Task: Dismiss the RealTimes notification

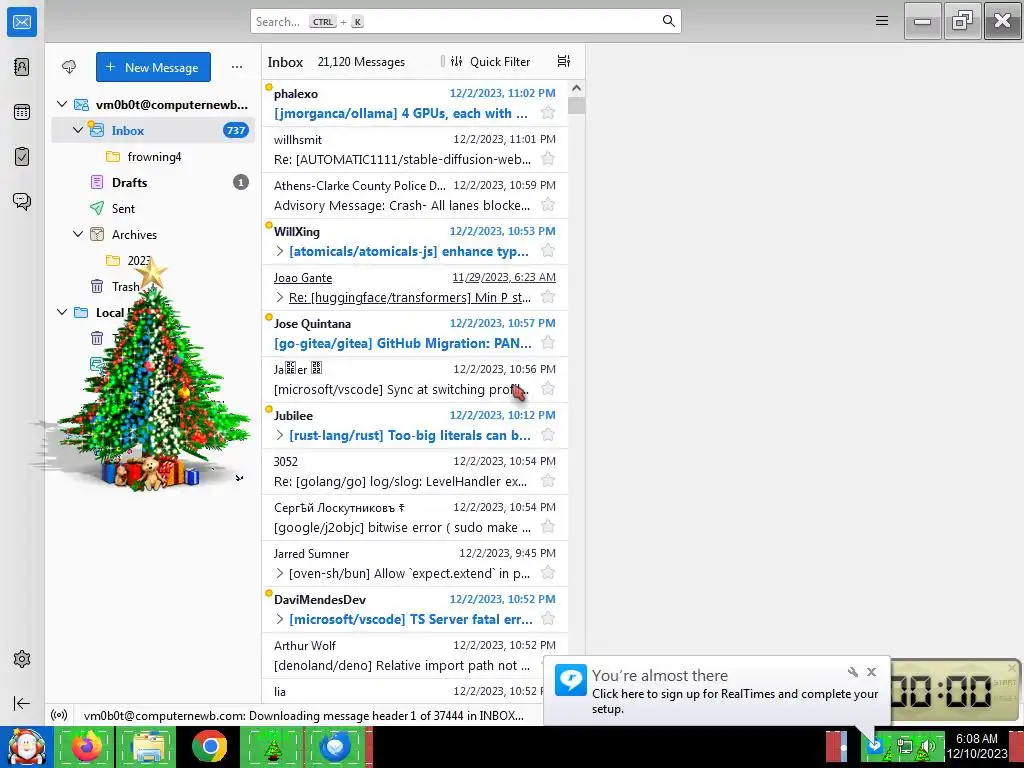Action: 871,672
